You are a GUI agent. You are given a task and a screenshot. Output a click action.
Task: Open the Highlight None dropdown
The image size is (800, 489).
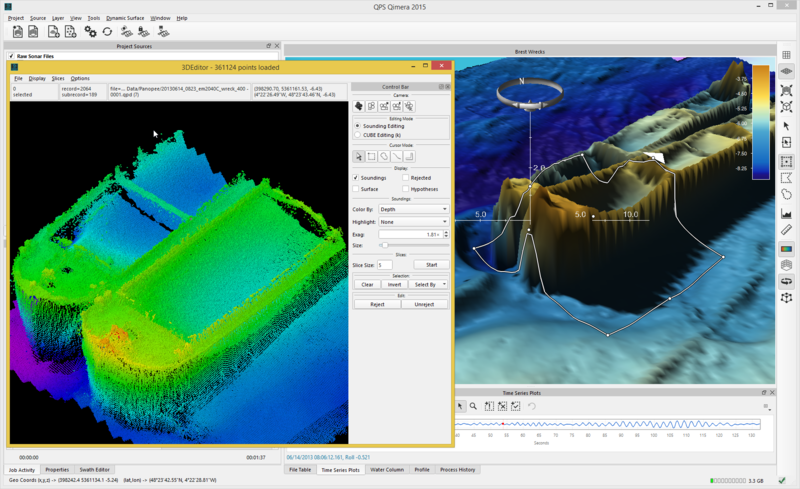[413, 222]
